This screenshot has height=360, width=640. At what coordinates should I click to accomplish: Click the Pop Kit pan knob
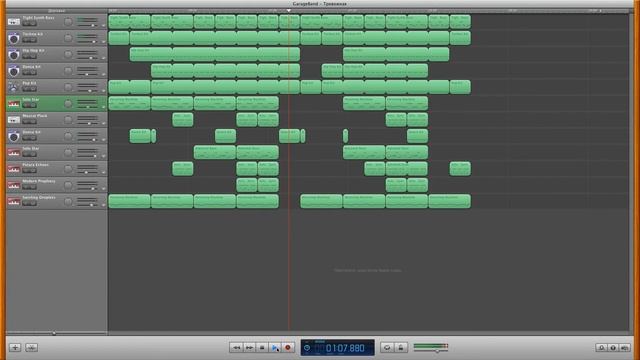pos(68,87)
